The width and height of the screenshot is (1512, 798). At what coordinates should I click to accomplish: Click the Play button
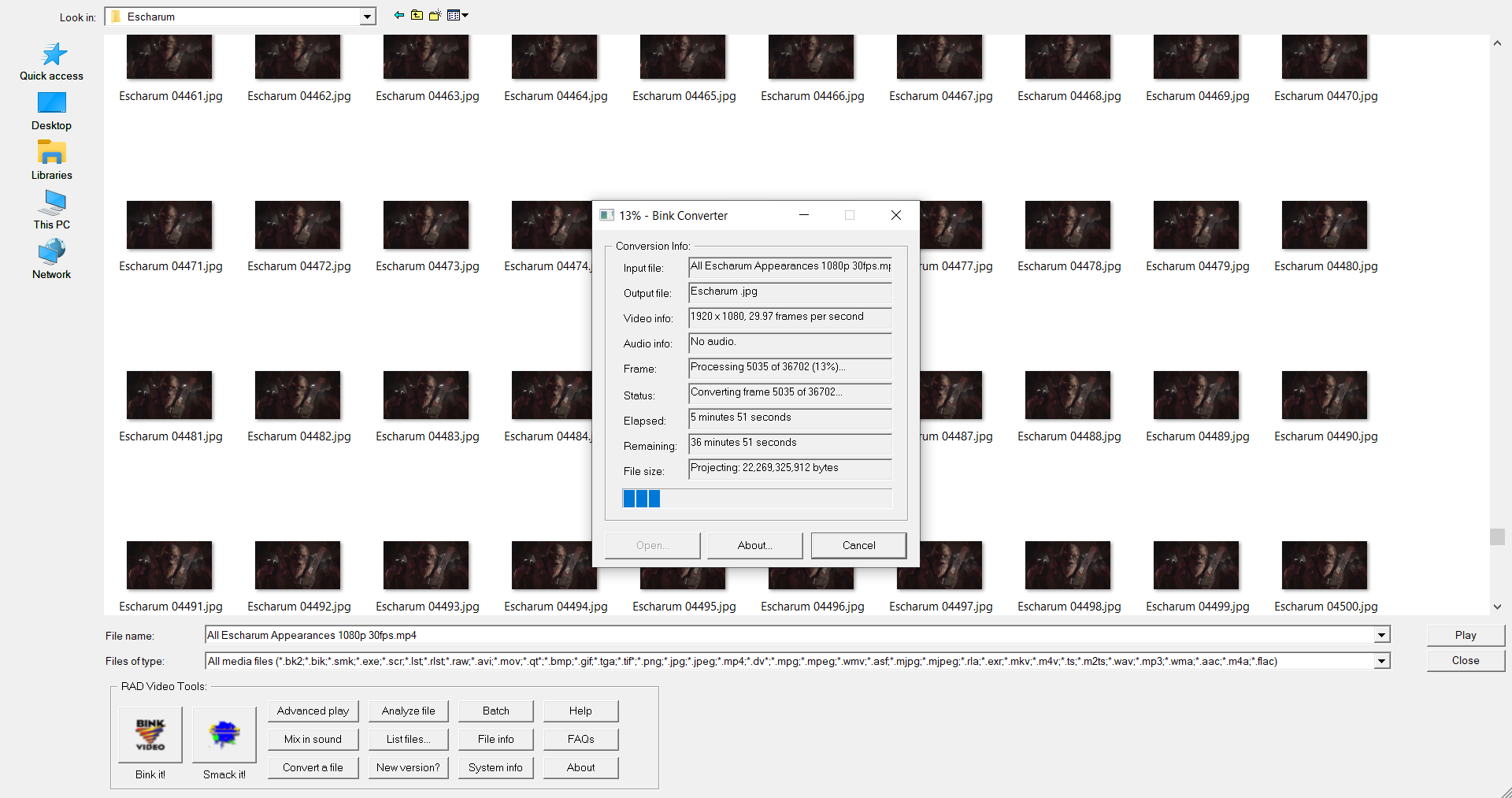1466,635
